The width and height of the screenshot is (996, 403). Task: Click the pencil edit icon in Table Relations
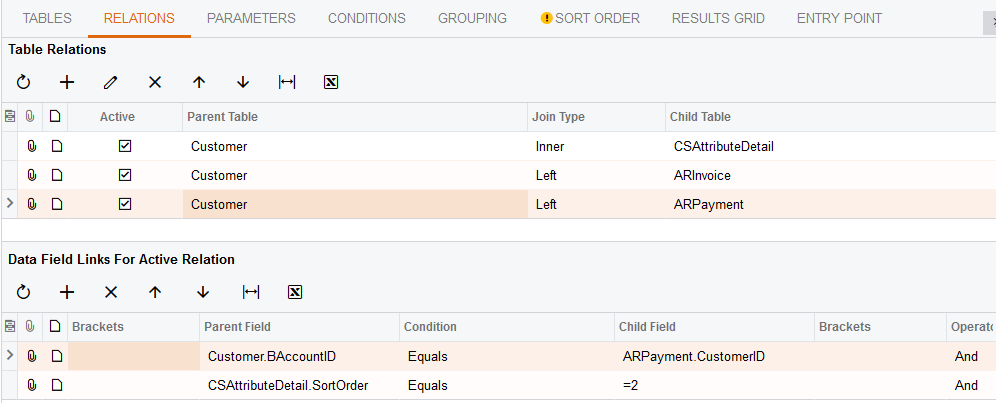(x=111, y=82)
